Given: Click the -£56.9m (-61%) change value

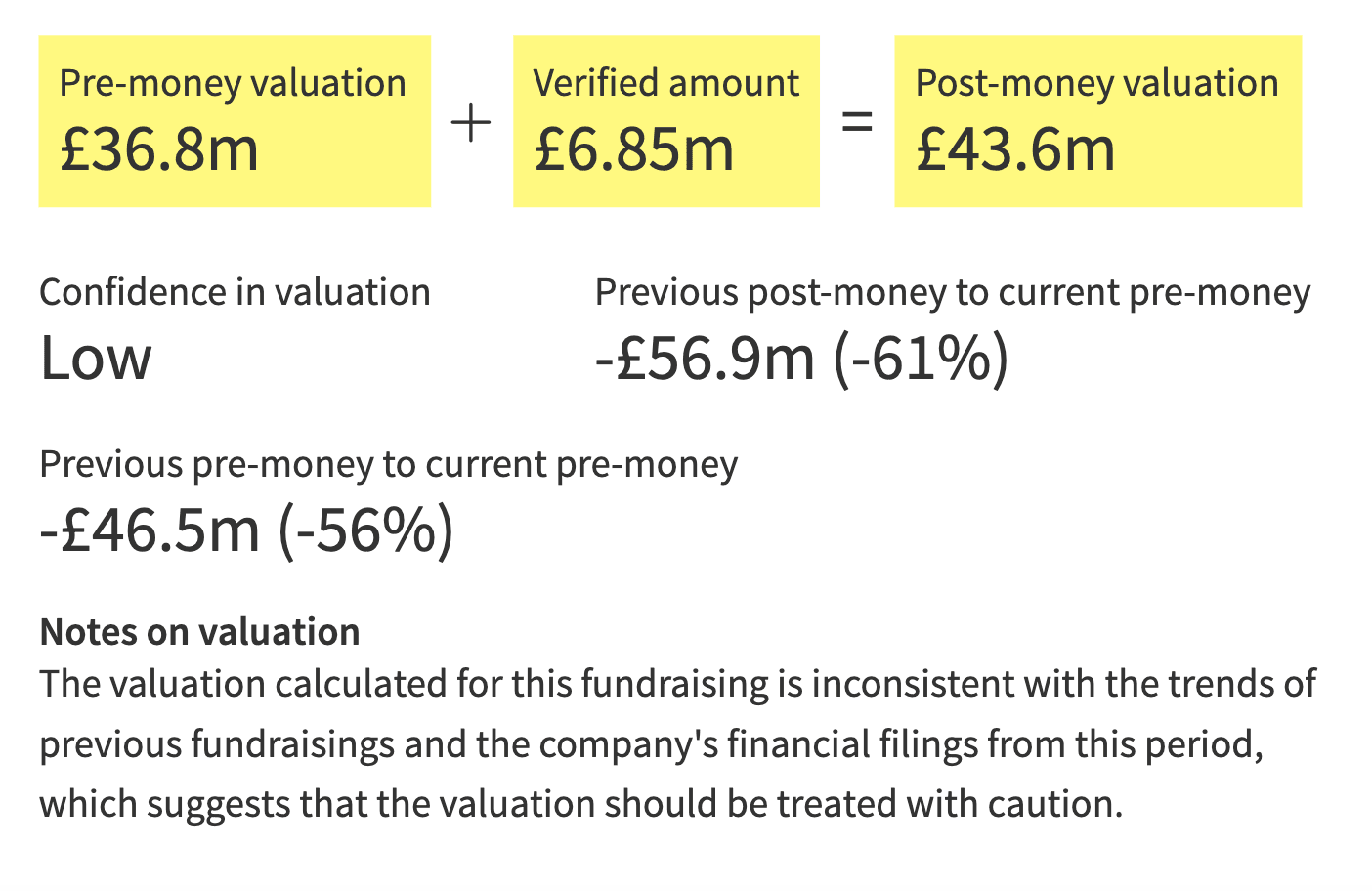Looking at the screenshot, I should tap(802, 359).
